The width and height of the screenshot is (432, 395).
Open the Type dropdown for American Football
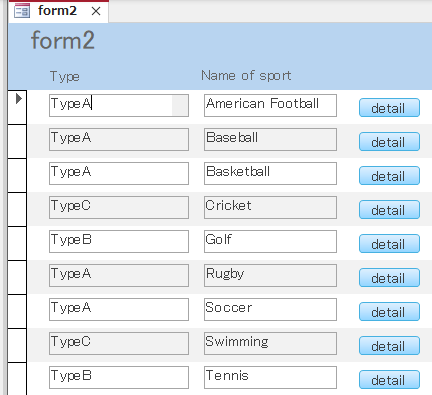180,105
